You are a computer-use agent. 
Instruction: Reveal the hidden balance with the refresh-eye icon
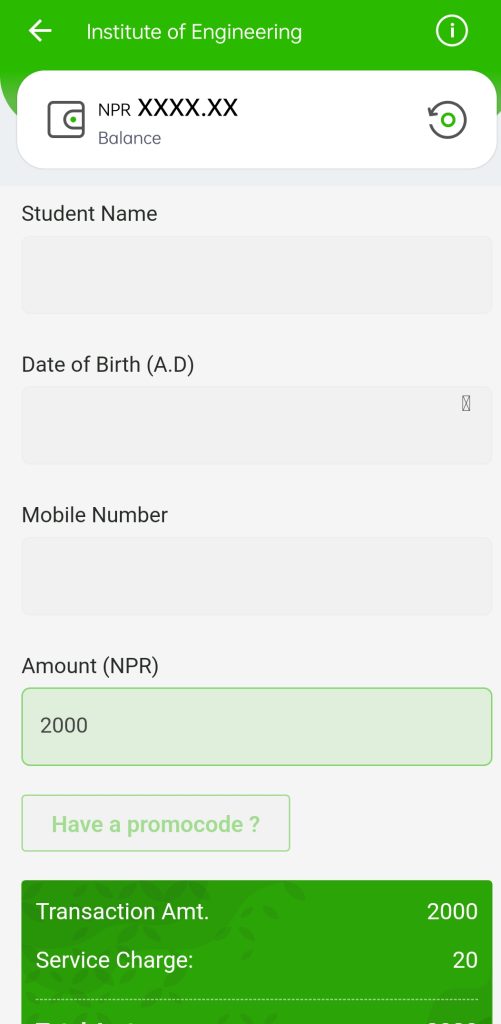coord(447,120)
